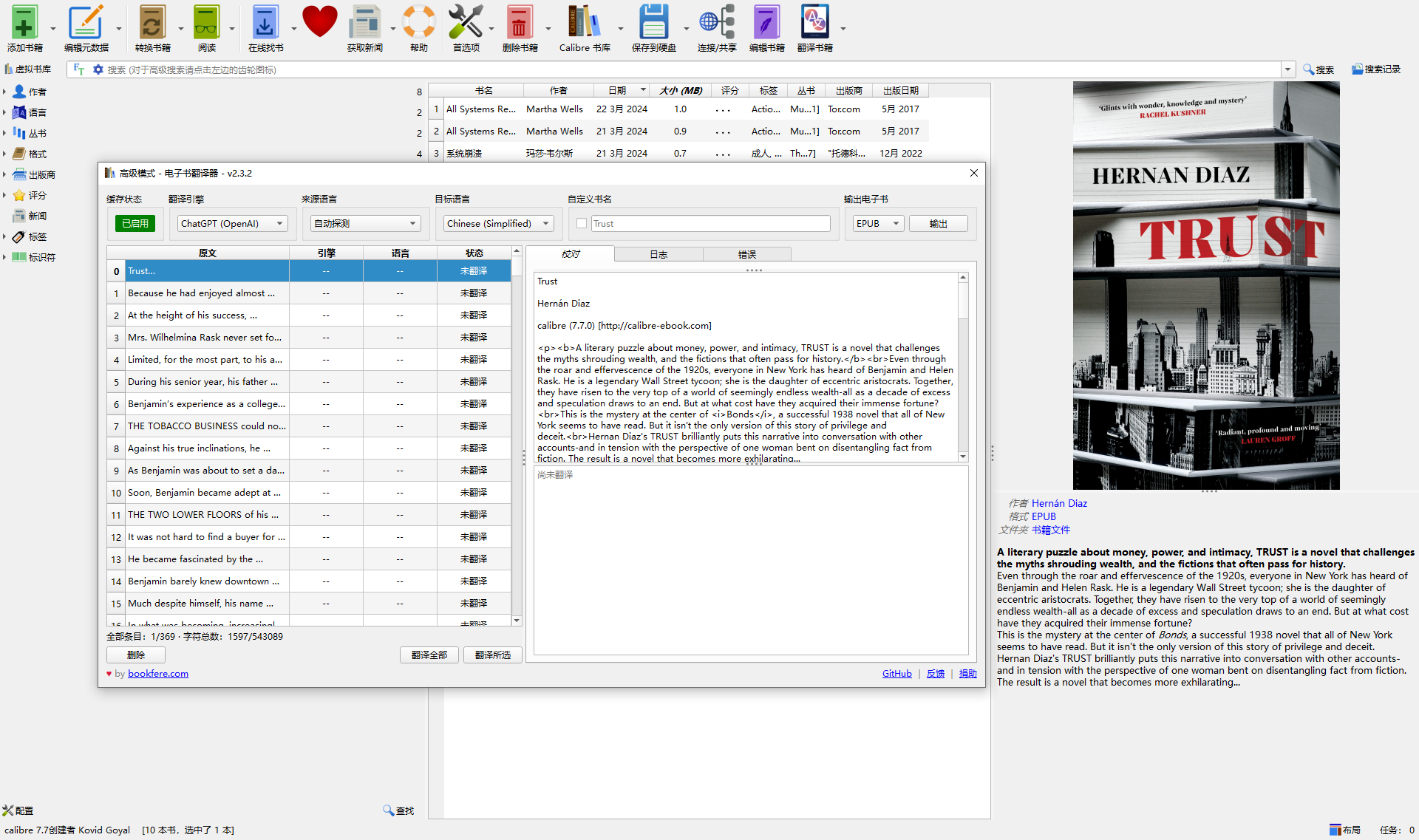Image resolution: width=1419 pixels, height=840 pixels.
Task: Open the Fetch news icon
Action: click(x=365, y=22)
